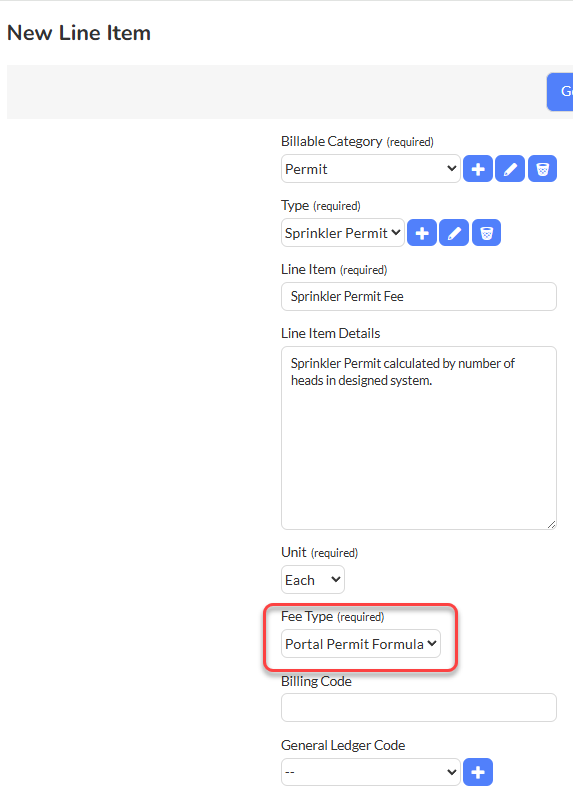Grab the textarea resize handle corner

552,525
